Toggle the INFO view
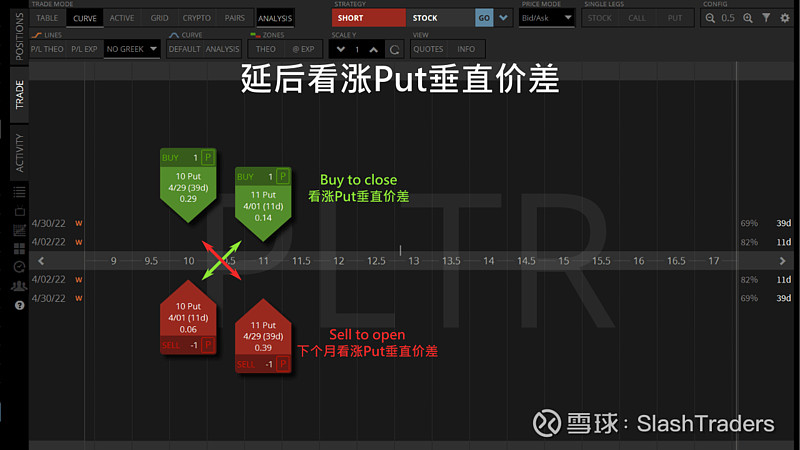800x450 pixels. tap(466, 49)
